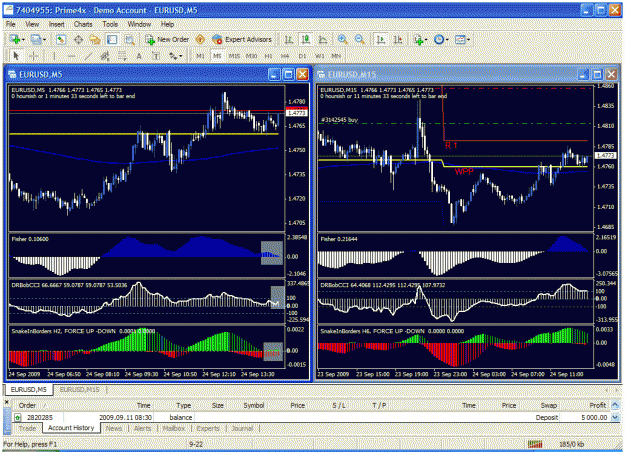Sort history by Profit column header
The width and height of the screenshot is (625, 452).
coord(597,405)
